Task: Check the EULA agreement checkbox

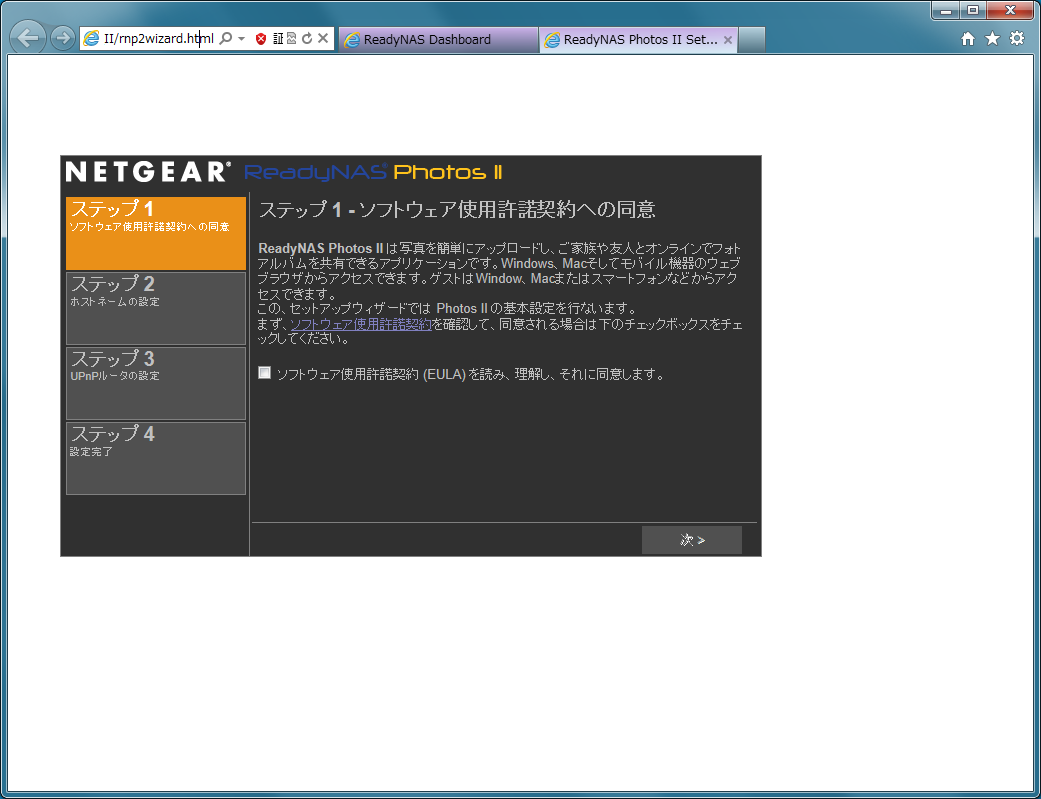Action: (x=265, y=373)
